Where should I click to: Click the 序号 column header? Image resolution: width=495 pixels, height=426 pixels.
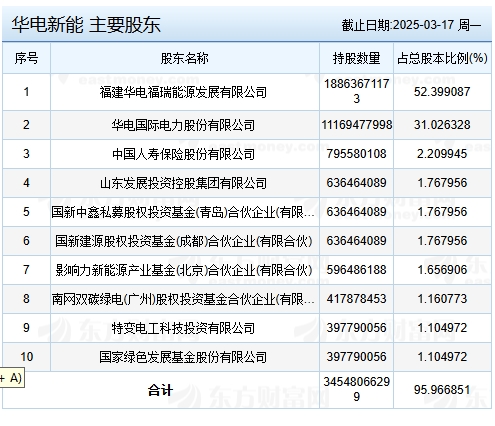tap(26, 58)
